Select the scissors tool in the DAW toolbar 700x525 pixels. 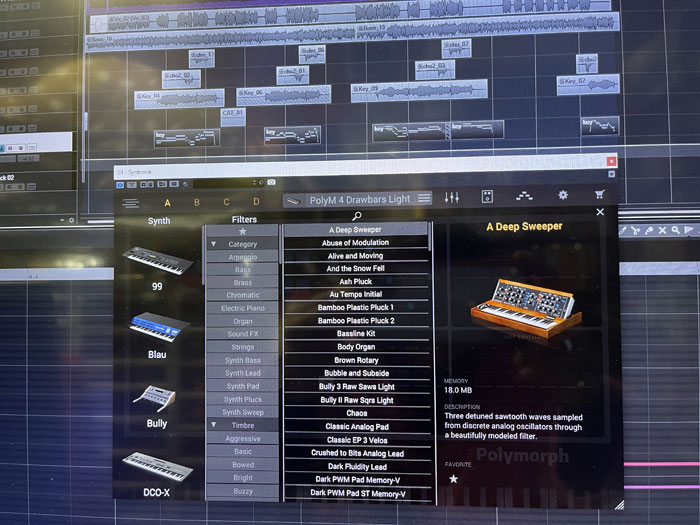point(636,230)
